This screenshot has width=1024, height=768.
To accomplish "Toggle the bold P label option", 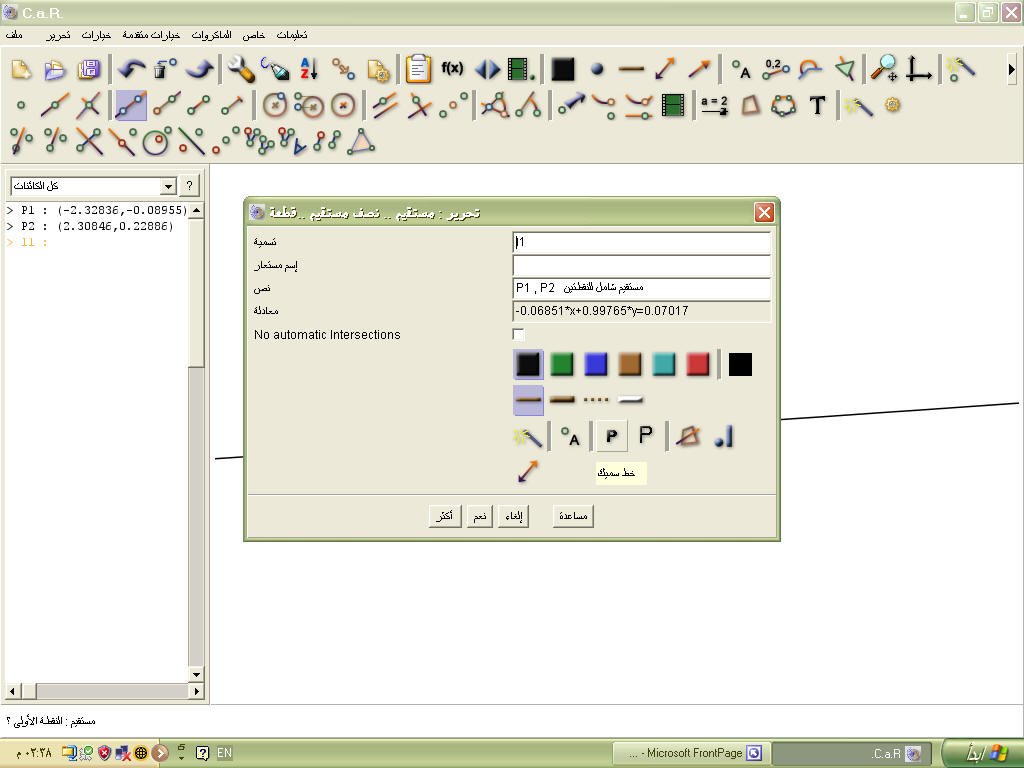I will tap(611, 436).
